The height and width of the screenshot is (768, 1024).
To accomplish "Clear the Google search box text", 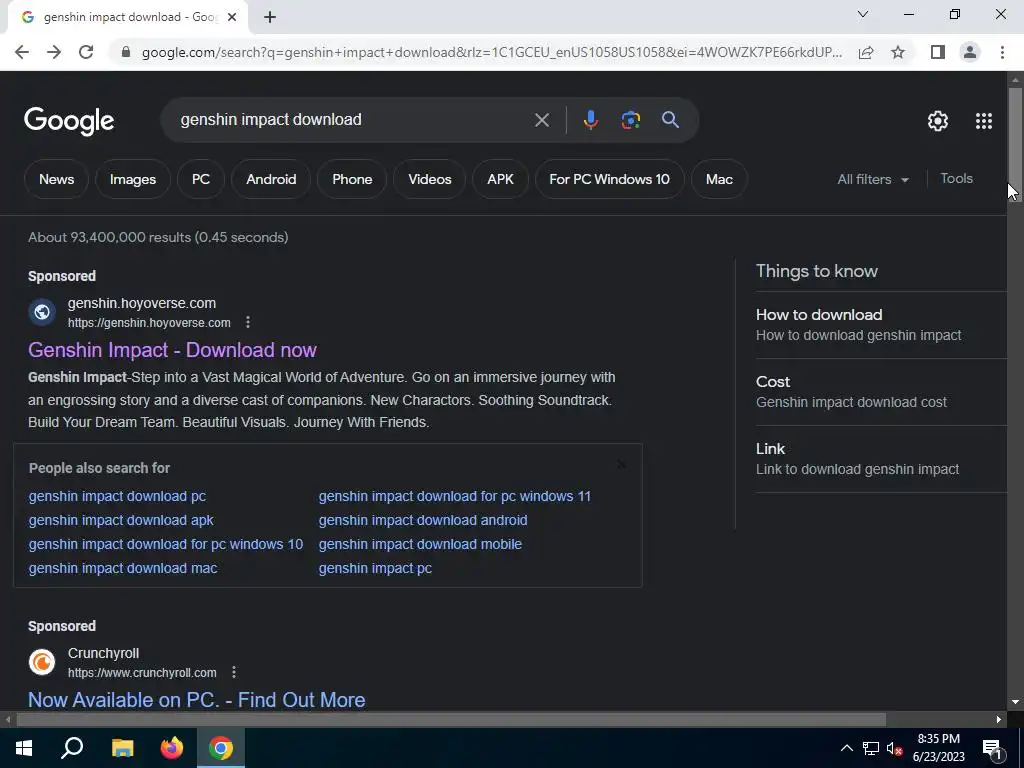I will pyautogui.click(x=541, y=120).
